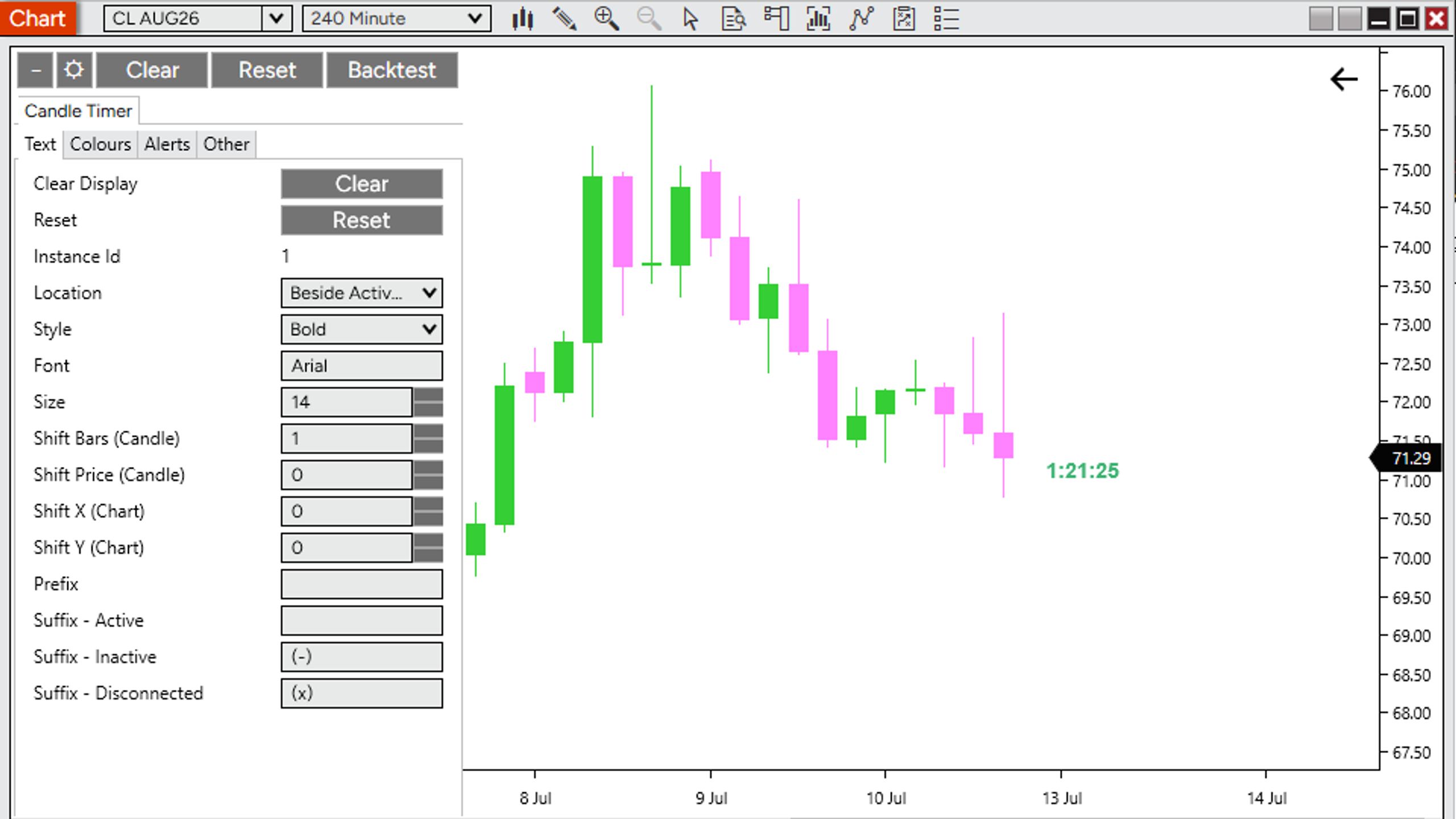This screenshot has height=819, width=1456.
Task: Click the Shift Bars (Candle) stepper
Action: coord(428,439)
